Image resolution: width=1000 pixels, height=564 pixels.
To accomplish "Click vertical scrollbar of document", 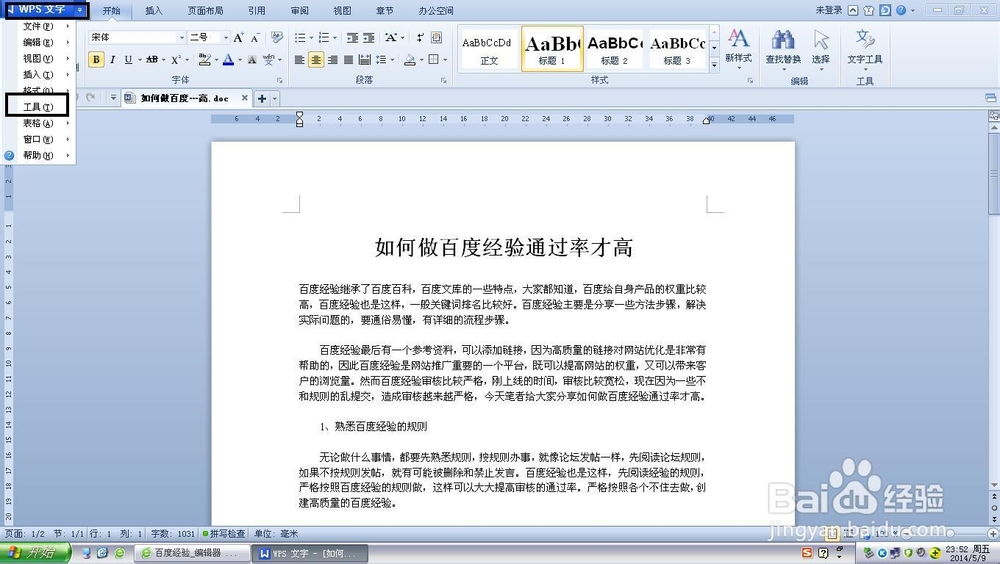I will tap(994, 306).
